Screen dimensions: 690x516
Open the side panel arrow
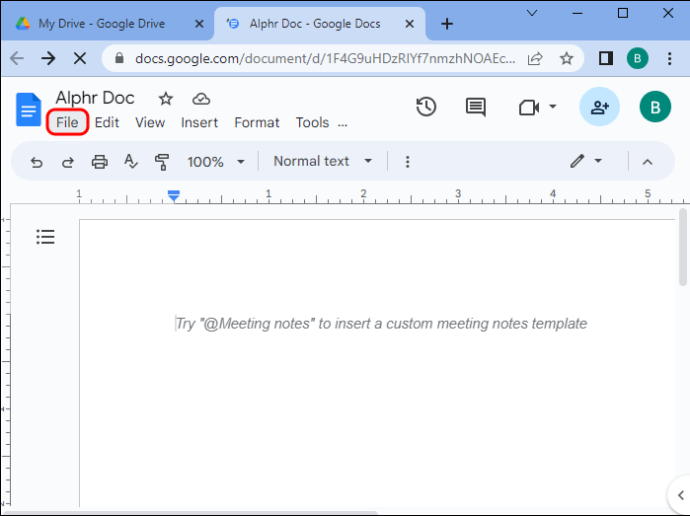[x=680, y=494]
